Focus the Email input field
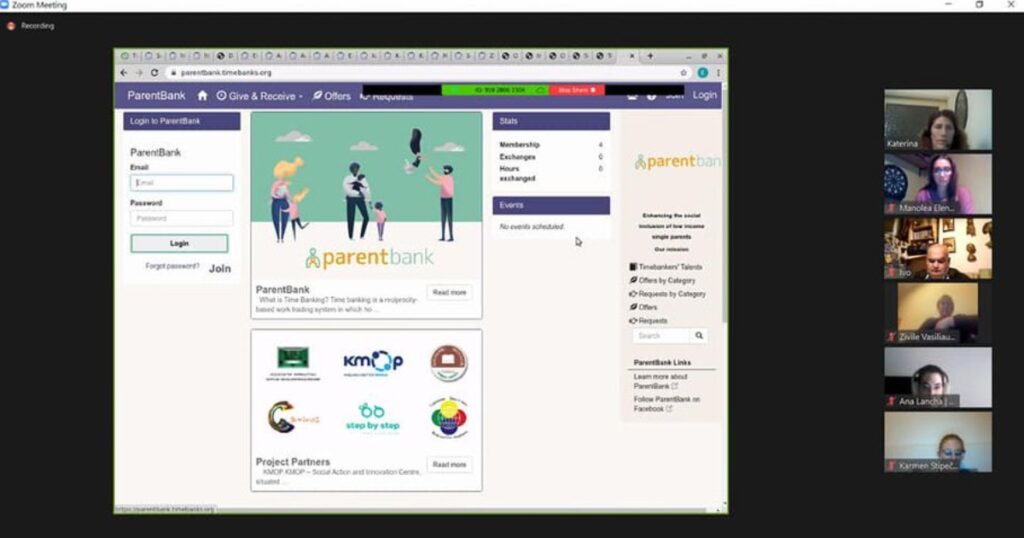Screen dimensions: 1024x538 (x=182, y=183)
